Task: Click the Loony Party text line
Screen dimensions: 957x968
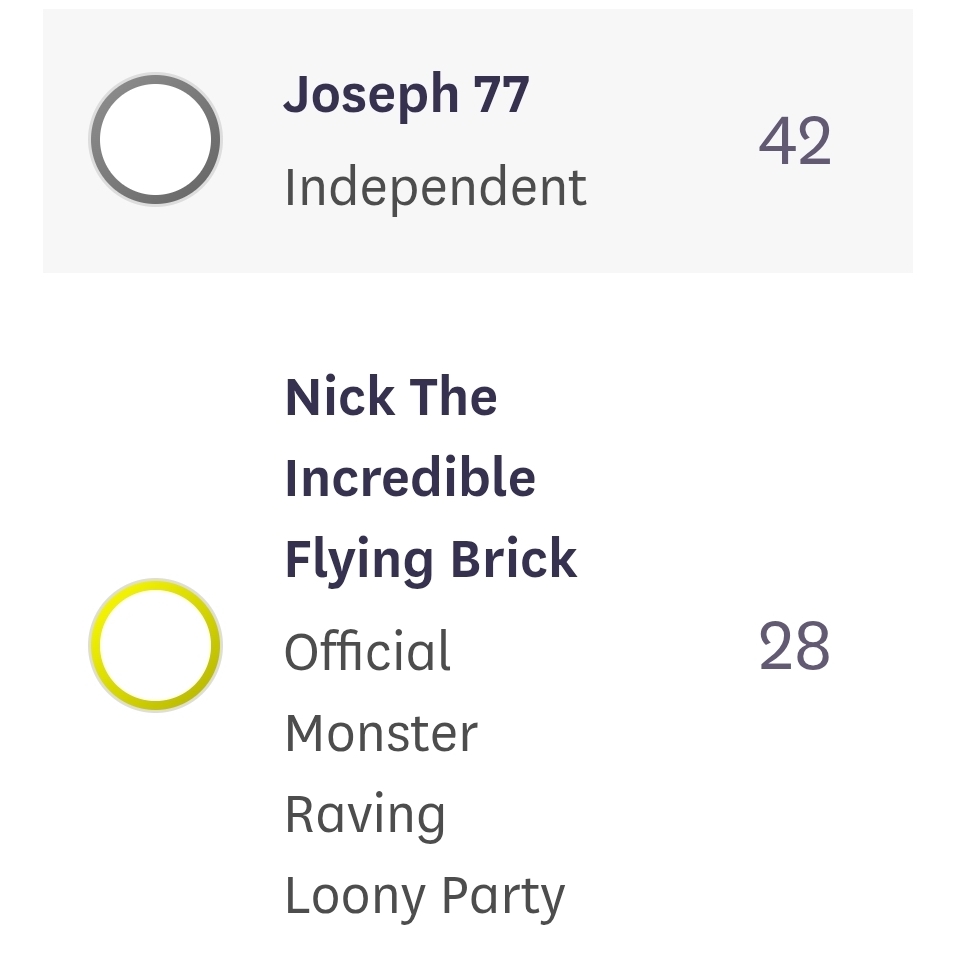Action: pos(425,896)
